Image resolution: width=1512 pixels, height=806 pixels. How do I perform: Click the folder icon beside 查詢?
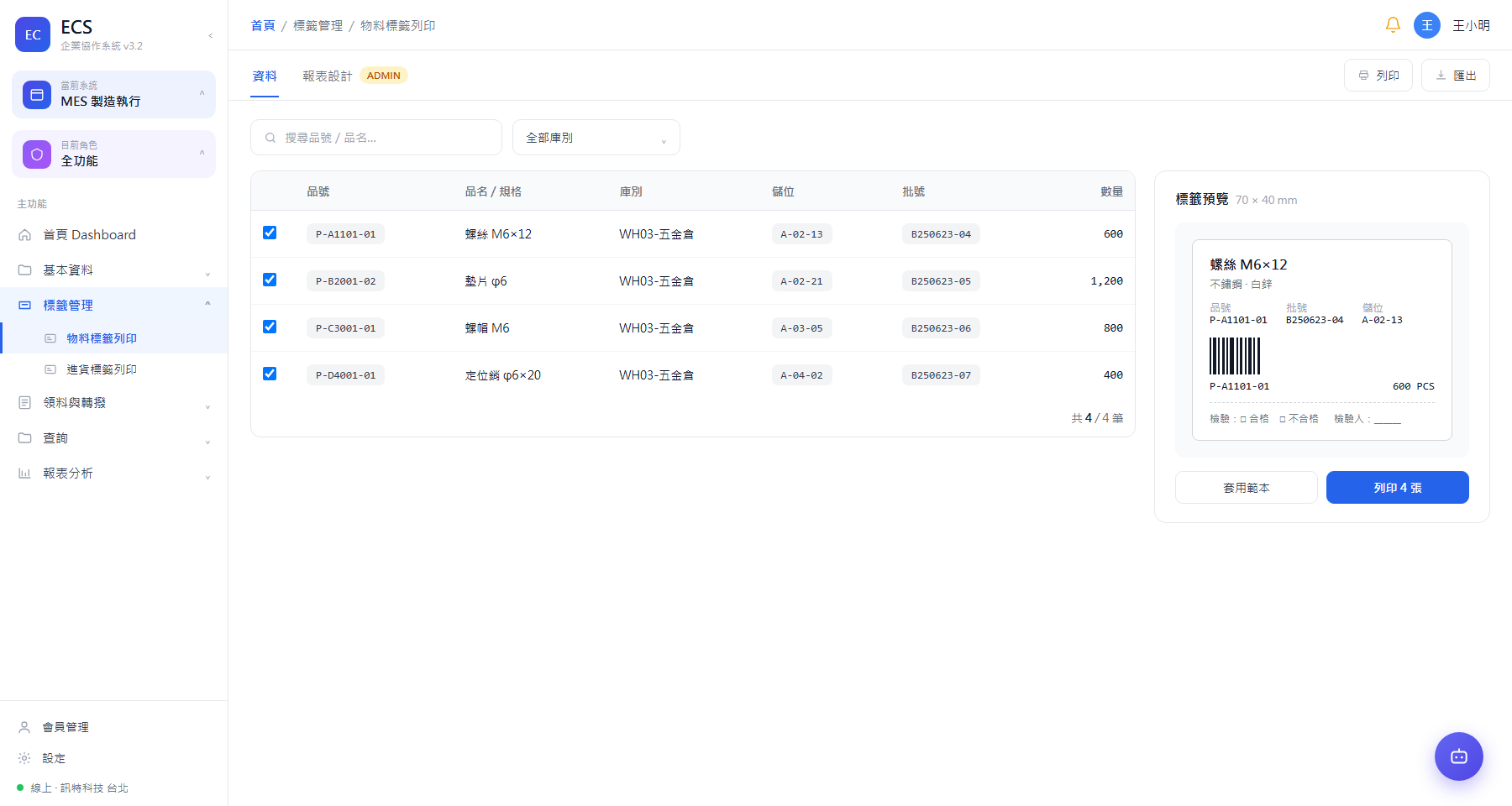click(25, 438)
